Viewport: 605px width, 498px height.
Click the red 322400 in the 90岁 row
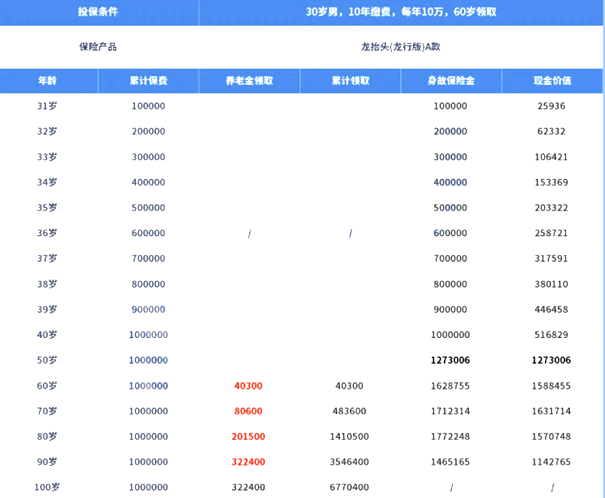point(248,462)
